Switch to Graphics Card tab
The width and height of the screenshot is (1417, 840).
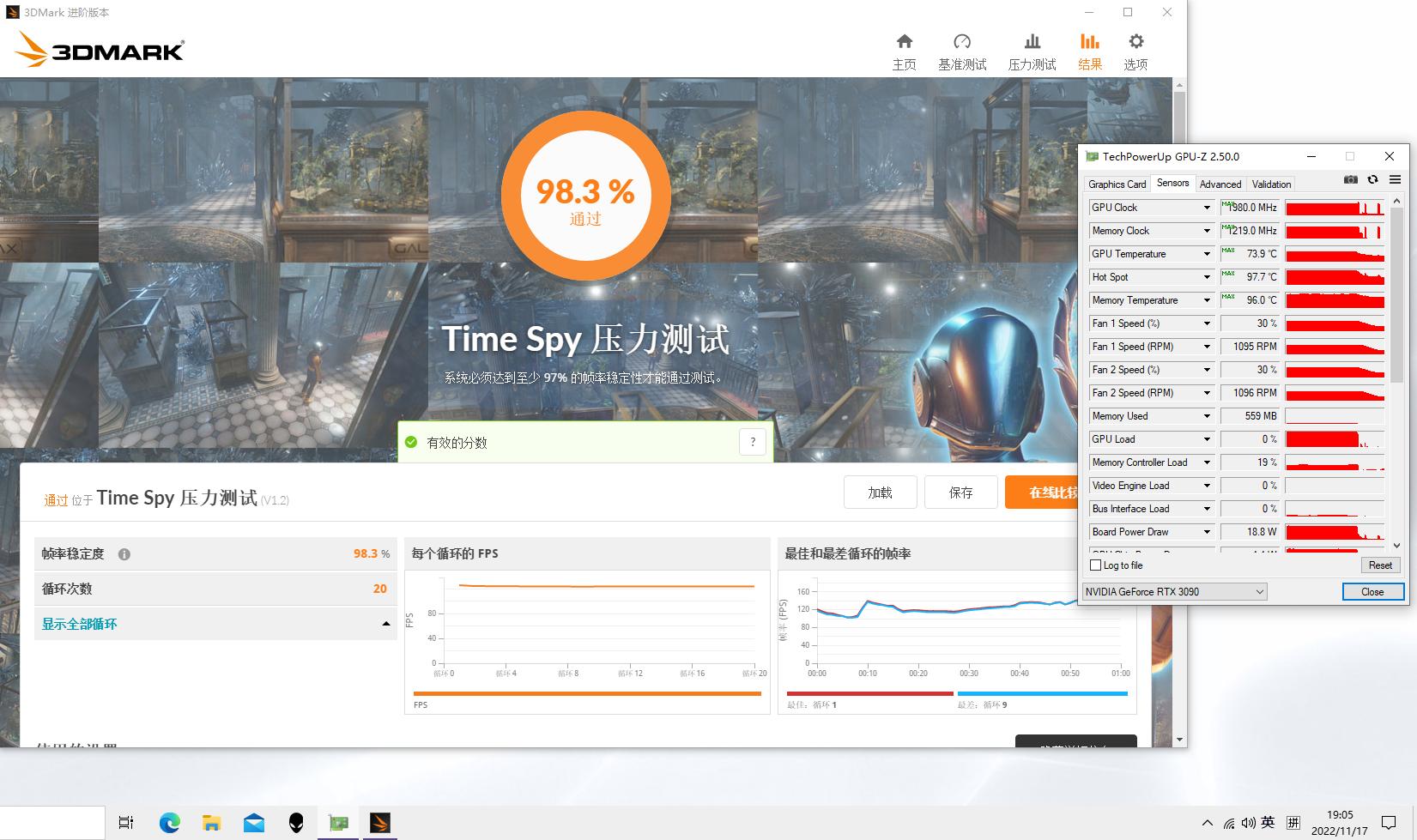coord(1117,184)
